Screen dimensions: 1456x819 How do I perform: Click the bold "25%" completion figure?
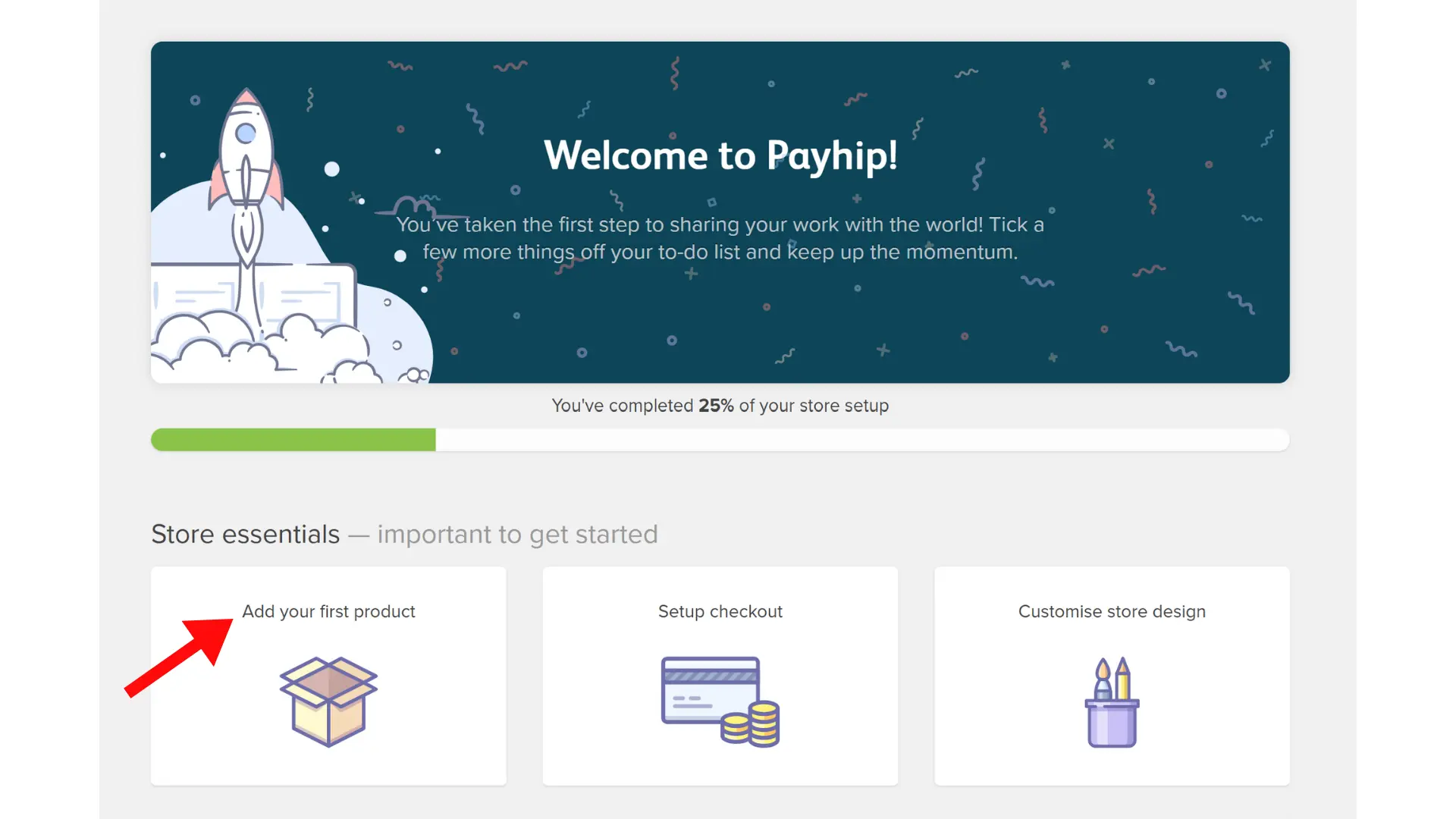tap(716, 406)
